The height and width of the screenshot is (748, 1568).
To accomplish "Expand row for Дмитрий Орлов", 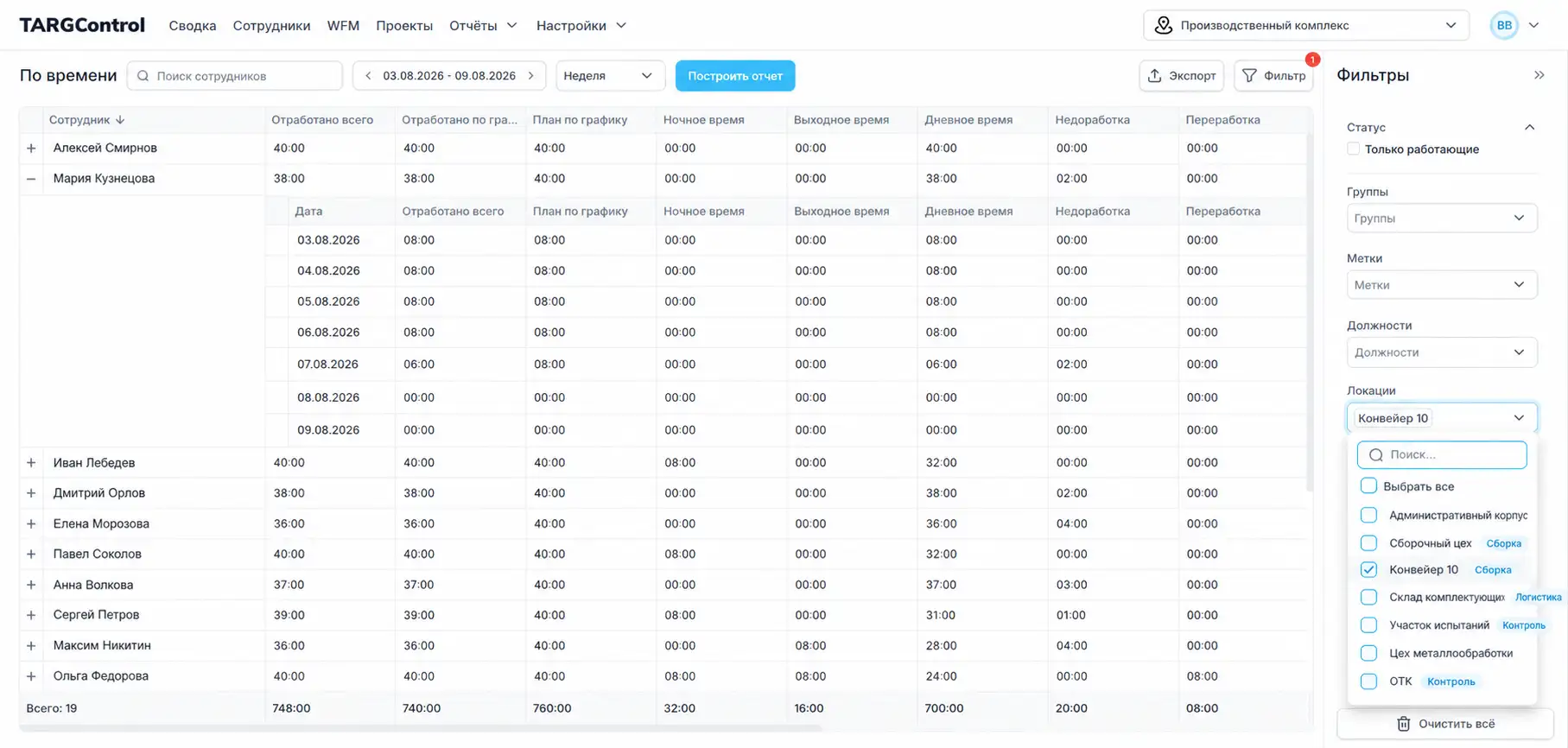I will click(x=31, y=493).
